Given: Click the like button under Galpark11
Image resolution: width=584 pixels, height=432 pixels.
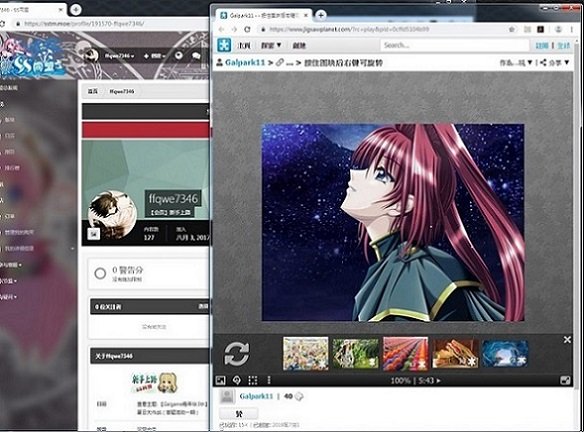Looking at the screenshot, I should click(x=238, y=413).
